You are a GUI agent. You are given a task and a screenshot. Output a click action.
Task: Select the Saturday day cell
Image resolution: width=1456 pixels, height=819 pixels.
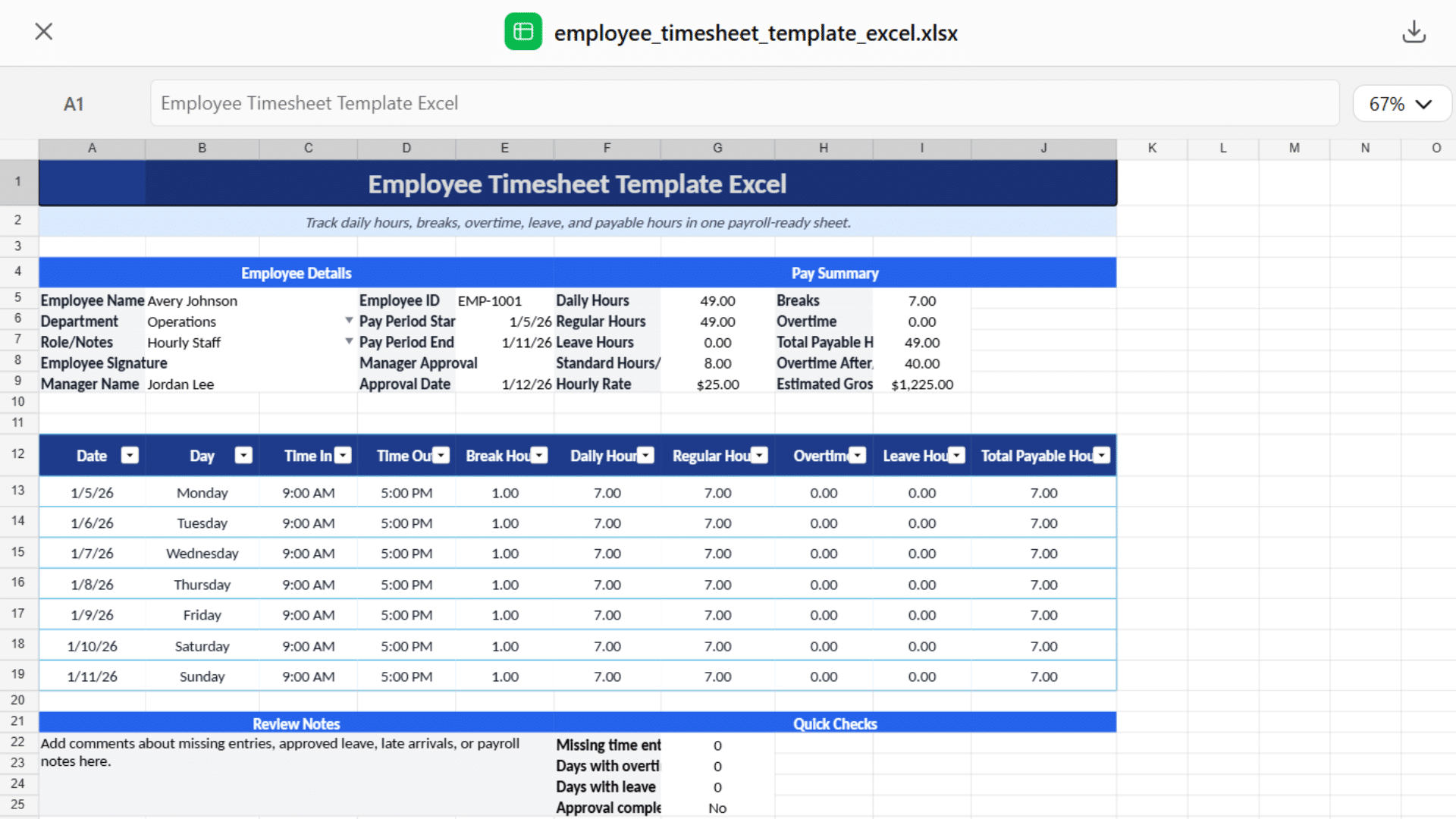202,646
